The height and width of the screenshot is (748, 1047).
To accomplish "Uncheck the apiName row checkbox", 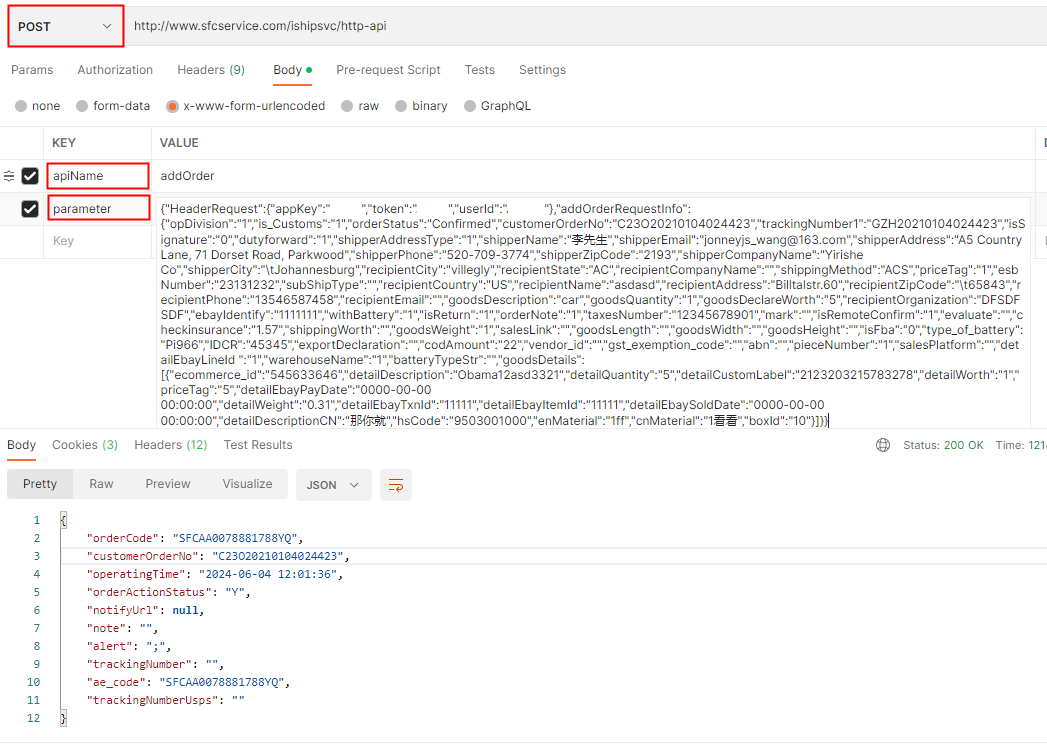I will click(x=30, y=176).
